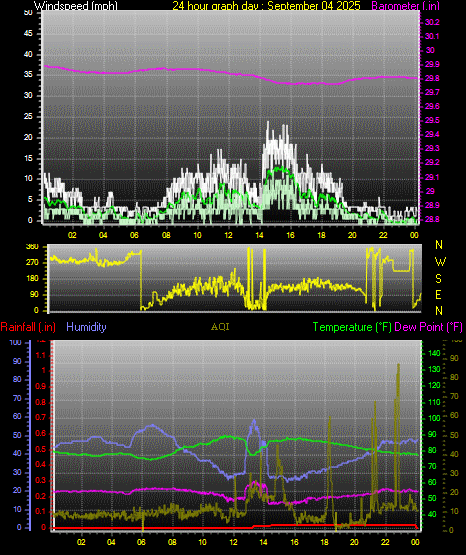Click humidity axis value 100
Screen dimensions: 466x555
point(16,343)
